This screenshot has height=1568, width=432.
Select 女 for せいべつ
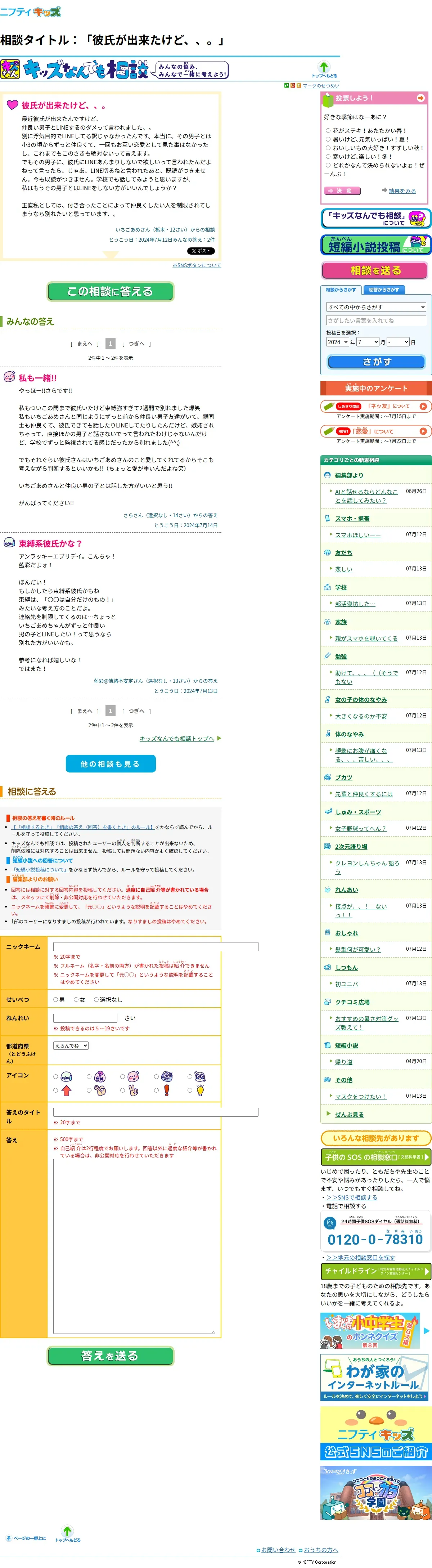(x=76, y=999)
